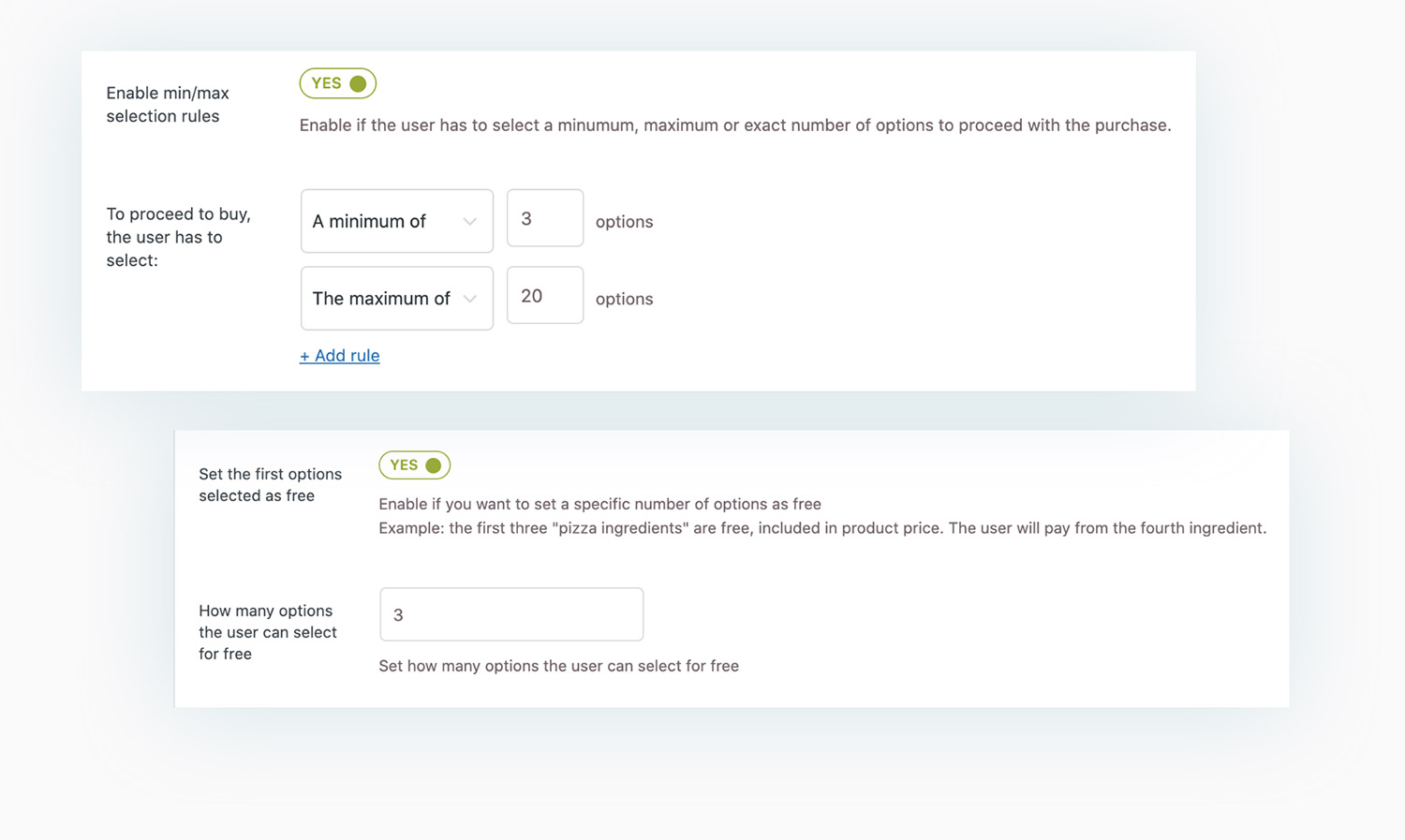Click the chevron arrow beside "A minimum of"
Image resolution: width=1405 pixels, height=840 pixels.
point(470,222)
